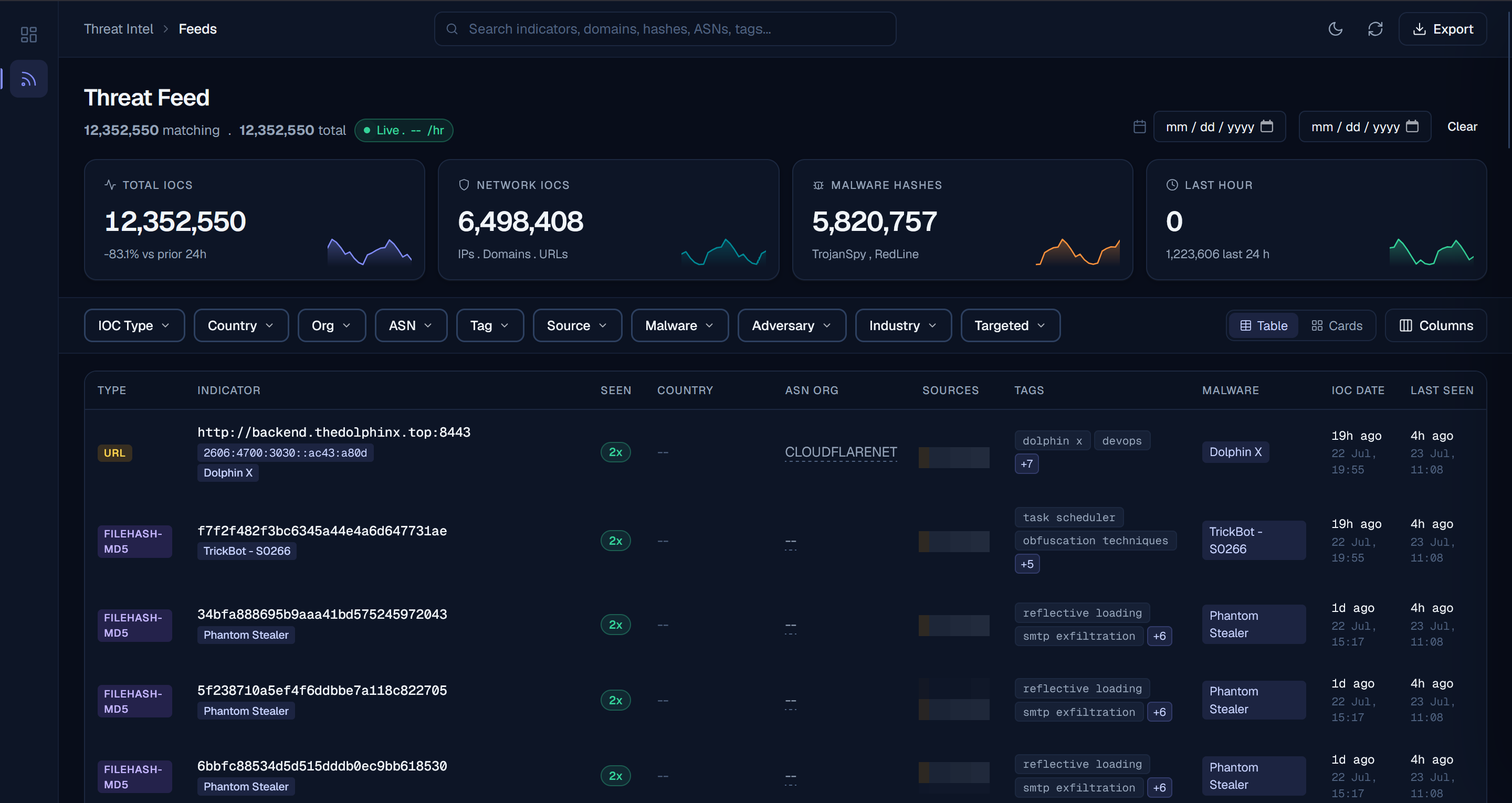Switch to Cards view
The image size is (1512, 803).
(1337, 326)
